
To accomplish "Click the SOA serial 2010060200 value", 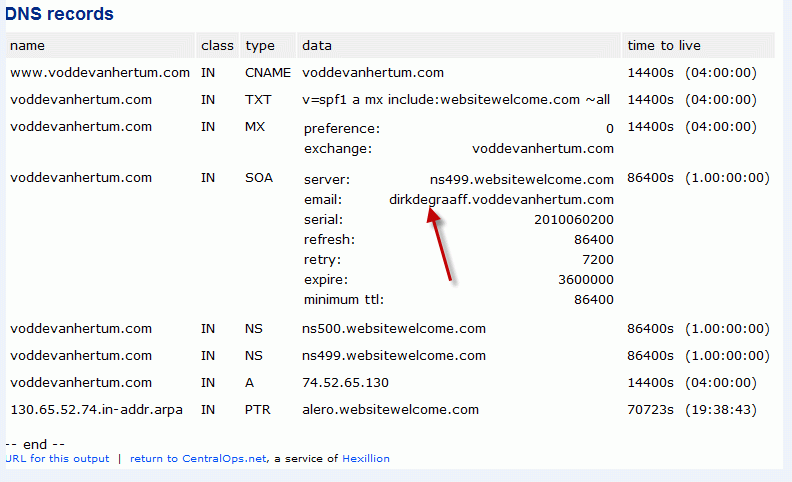I will coord(574,220).
